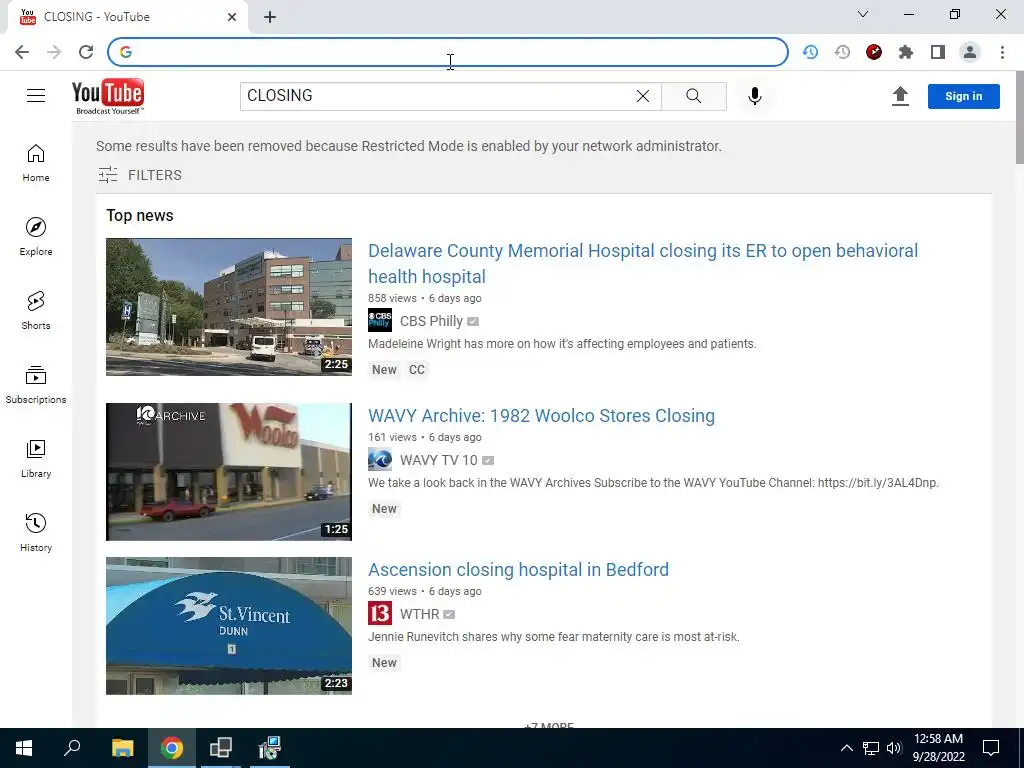This screenshot has width=1024, height=768.
Task: Click the WAVY TV 10 channel avatar
Action: 380,460
